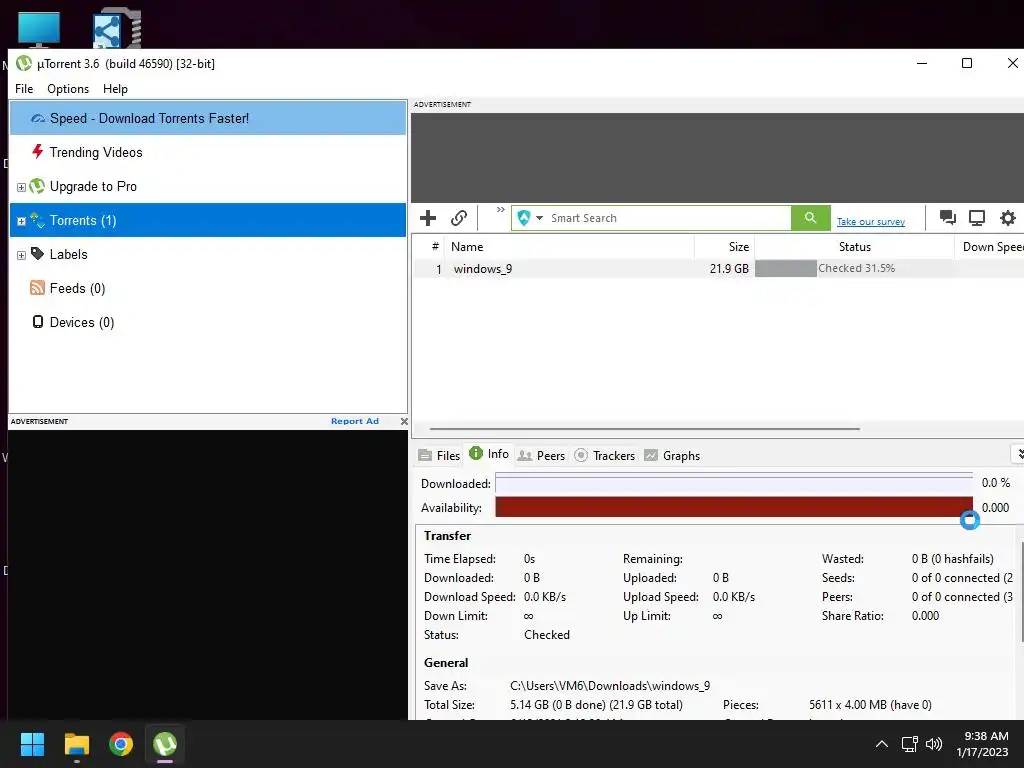Click the Report Ad link

point(355,421)
